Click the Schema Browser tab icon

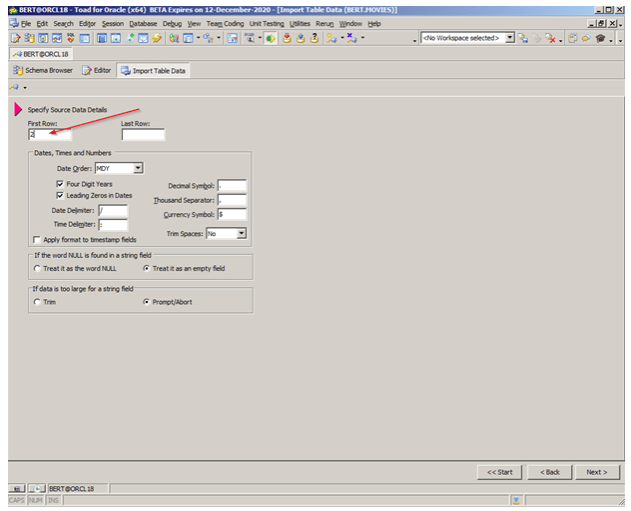18,70
